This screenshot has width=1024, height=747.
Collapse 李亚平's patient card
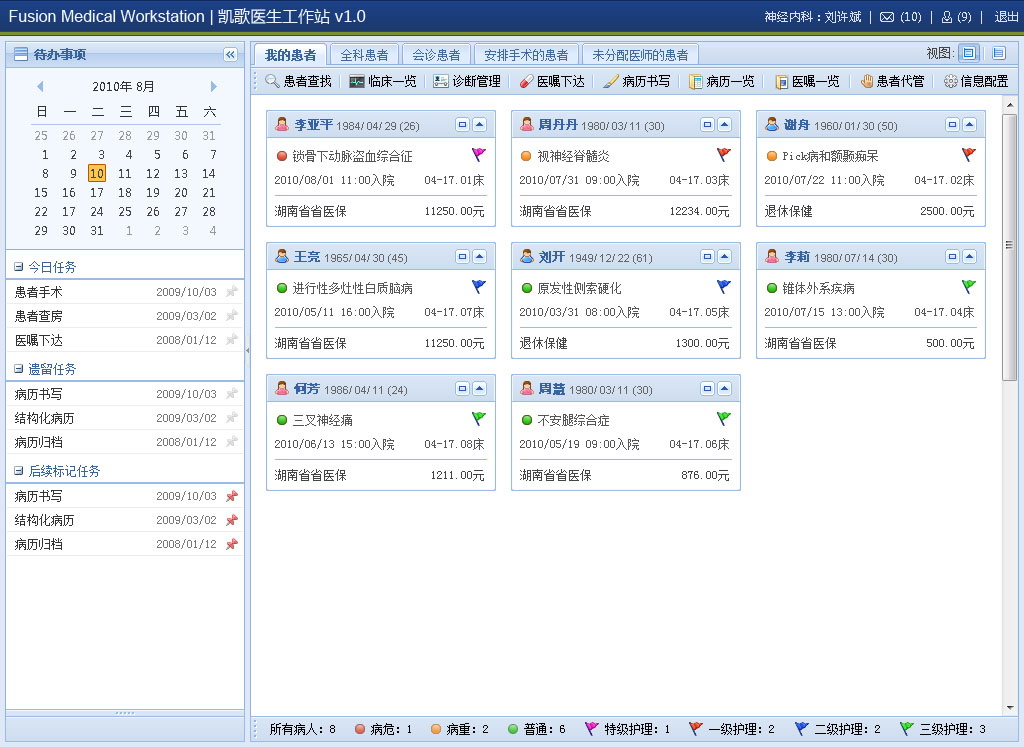479,125
